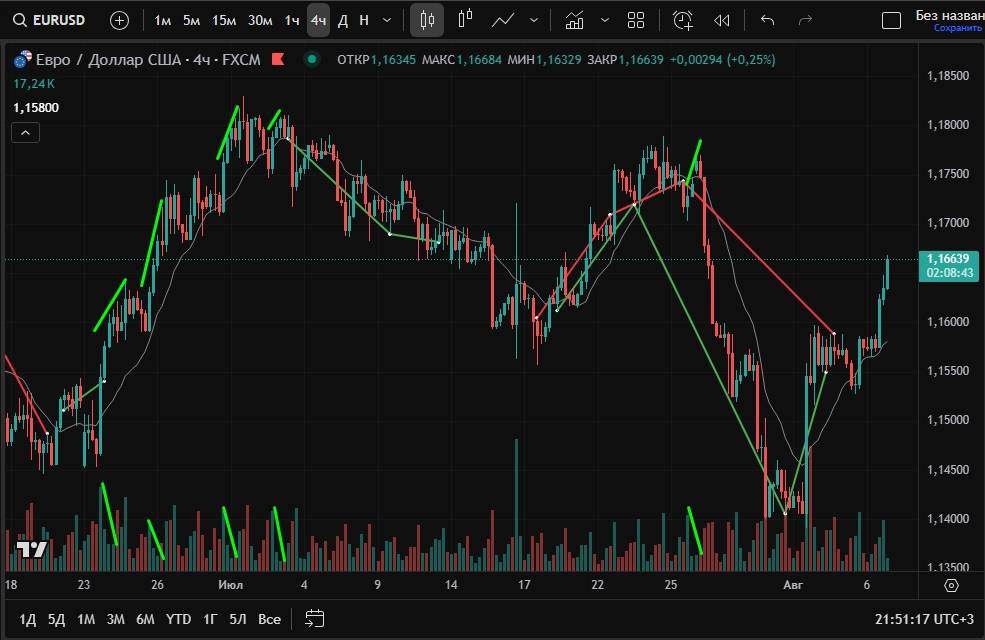Open the go-to-date calendar icon
This screenshot has height=640, width=985.
(x=315, y=618)
